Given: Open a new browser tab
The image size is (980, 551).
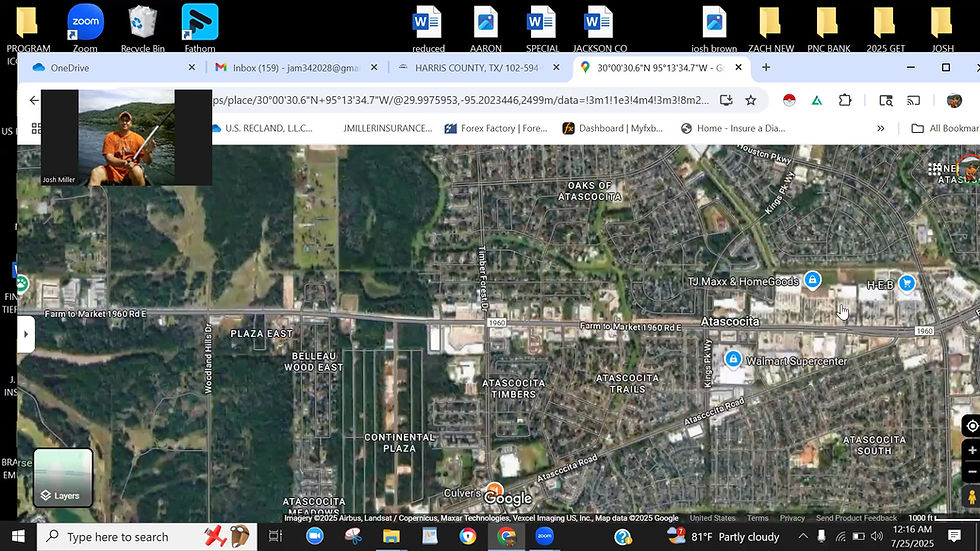Looking at the screenshot, I should click(x=766, y=67).
